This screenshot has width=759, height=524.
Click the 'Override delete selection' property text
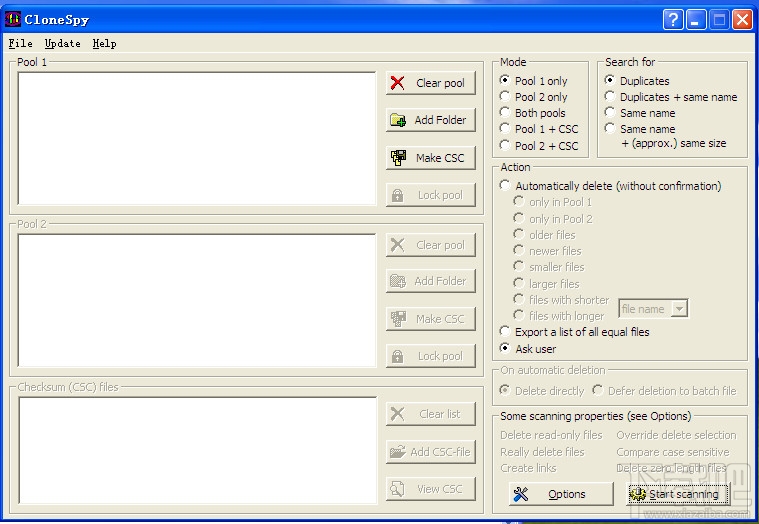676,435
